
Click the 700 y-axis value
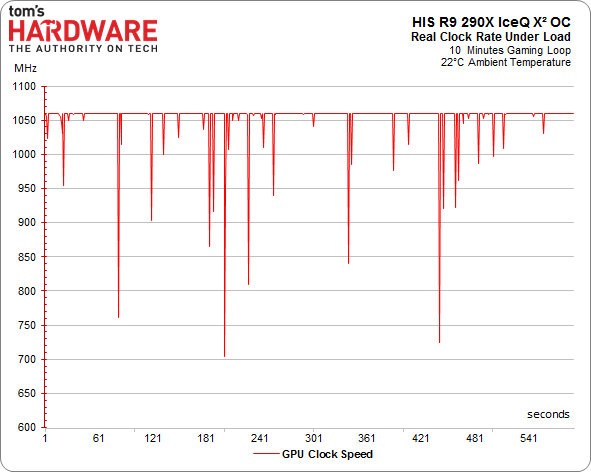pyautogui.click(x=27, y=359)
